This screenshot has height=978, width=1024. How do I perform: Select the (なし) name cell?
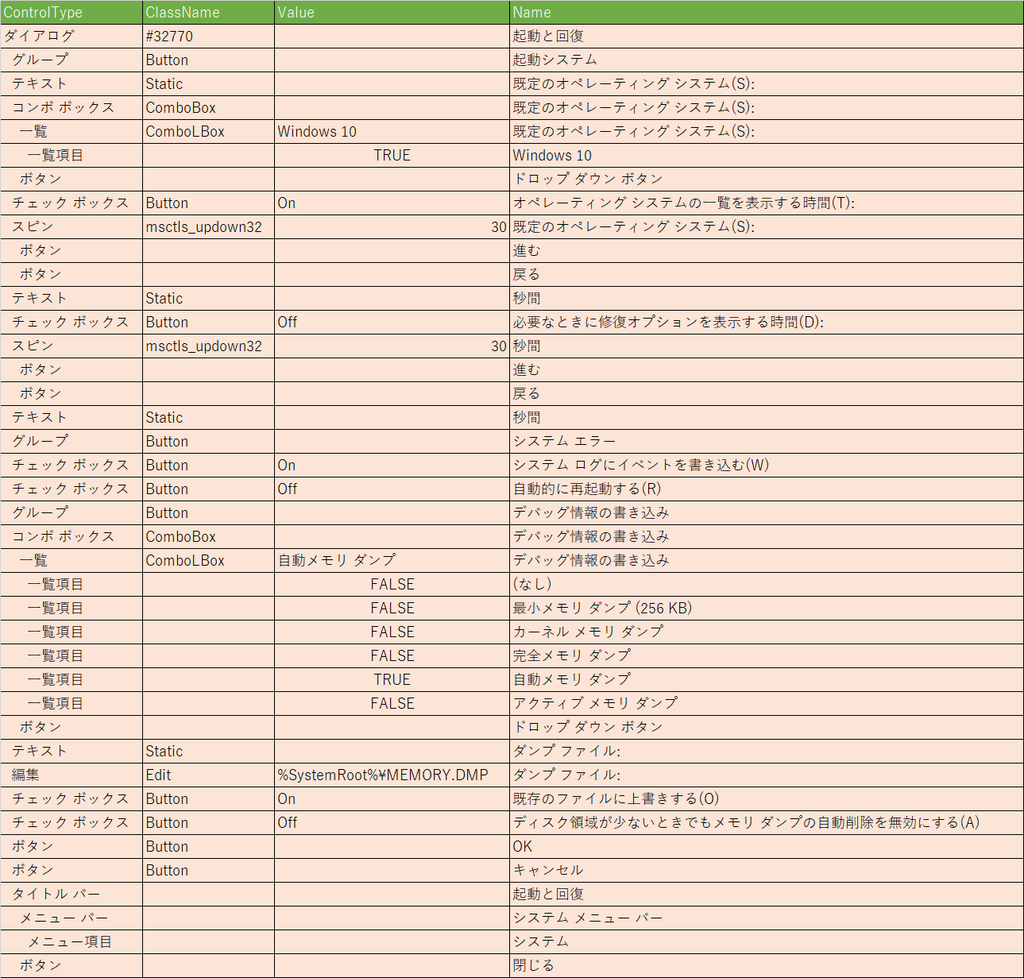[766, 584]
